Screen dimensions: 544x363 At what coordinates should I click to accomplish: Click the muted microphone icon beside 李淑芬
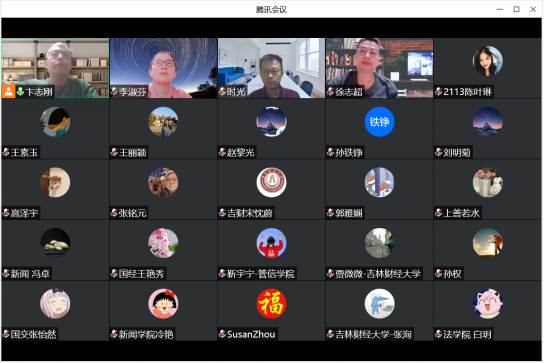pyautogui.click(x=114, y=92)
